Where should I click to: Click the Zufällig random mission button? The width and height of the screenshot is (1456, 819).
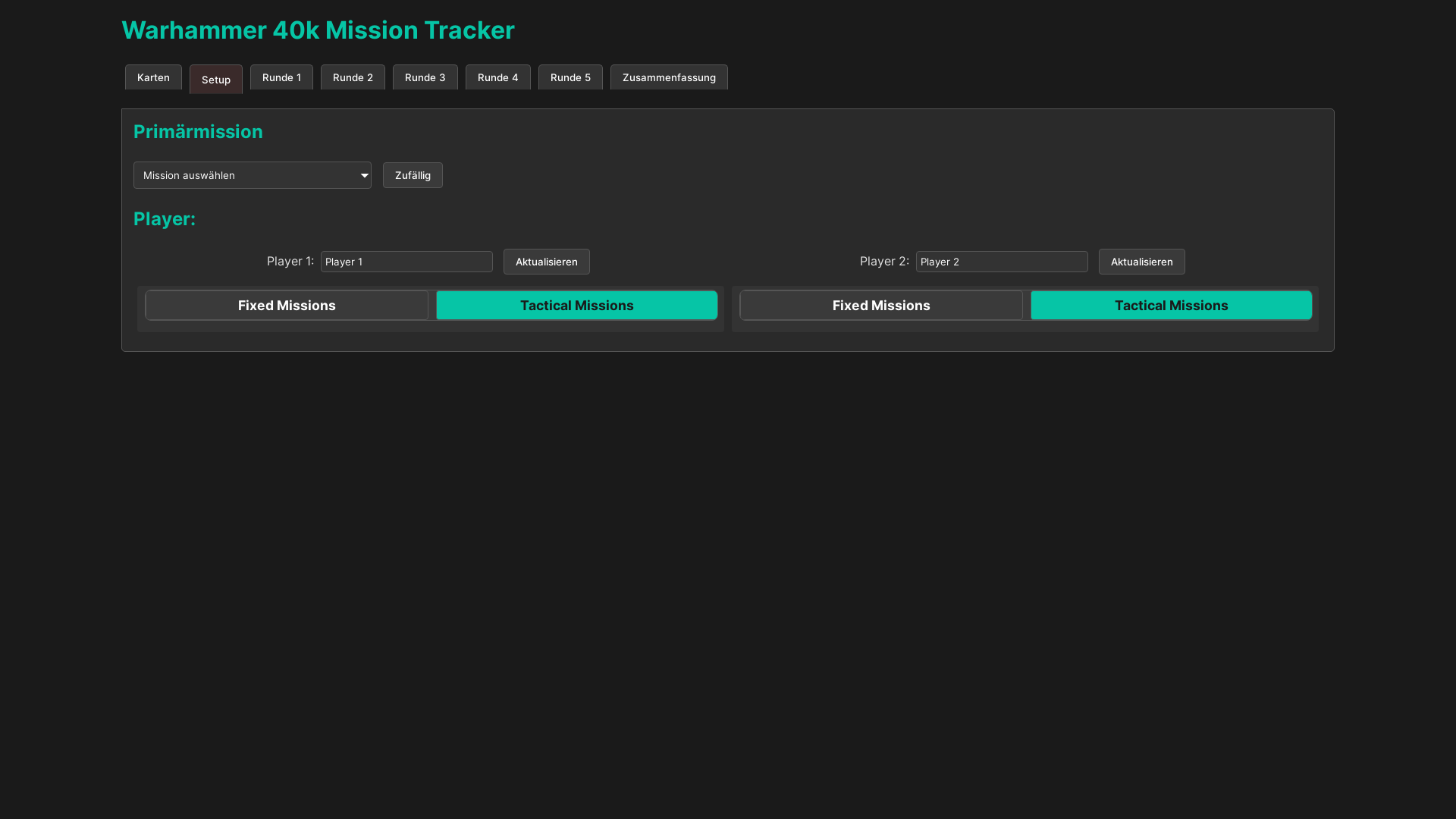point(413,175)
